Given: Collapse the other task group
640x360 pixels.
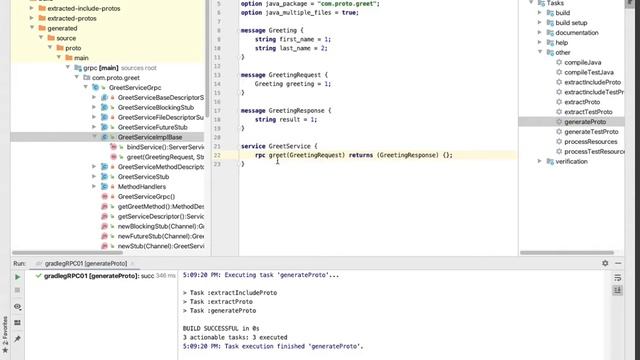Looking at the screenshot, I should click(540, 52).
